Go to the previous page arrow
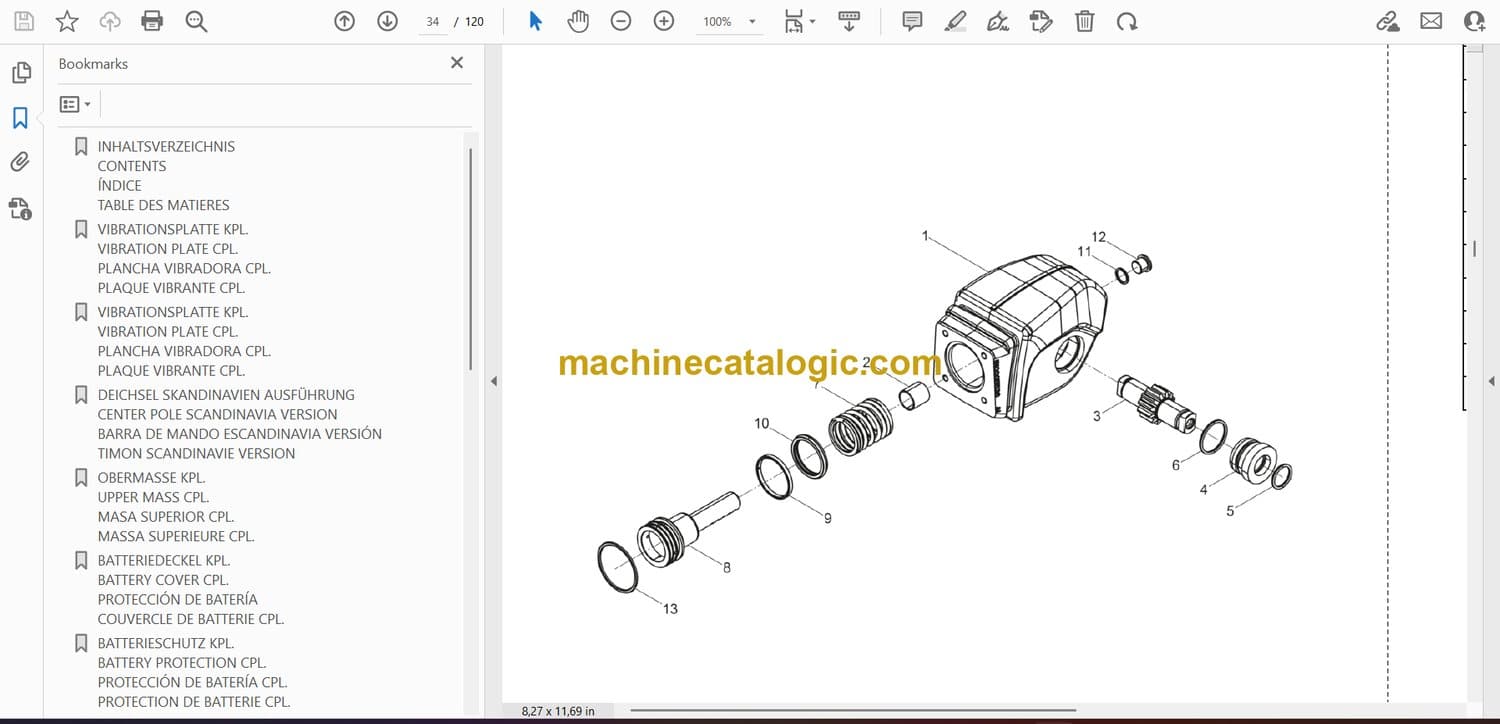Image resolution: width=1500 pixels, height=724 pixels. 345,21
